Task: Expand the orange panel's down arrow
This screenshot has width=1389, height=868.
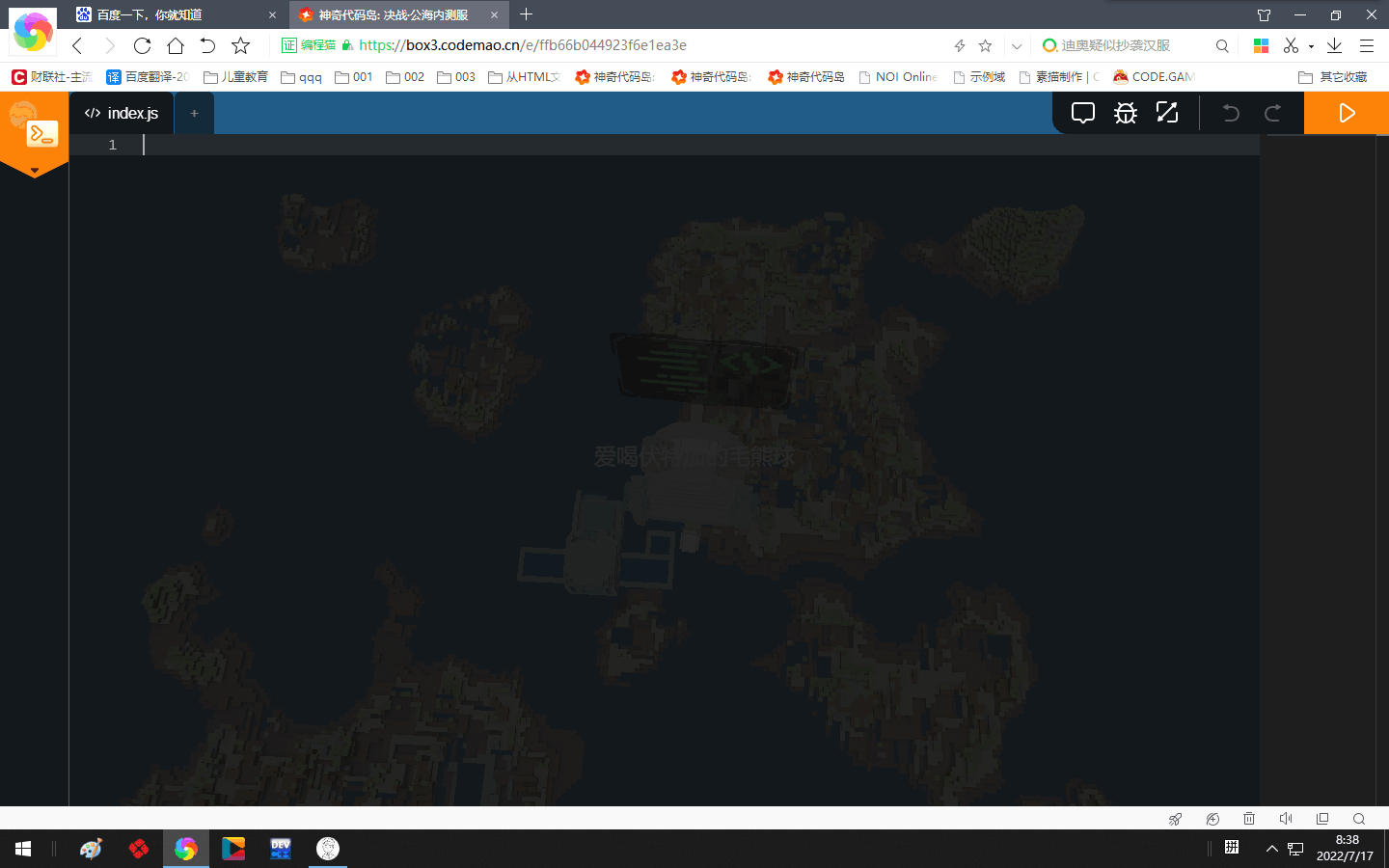Action: pyautogui.click(x=35, y=172)
